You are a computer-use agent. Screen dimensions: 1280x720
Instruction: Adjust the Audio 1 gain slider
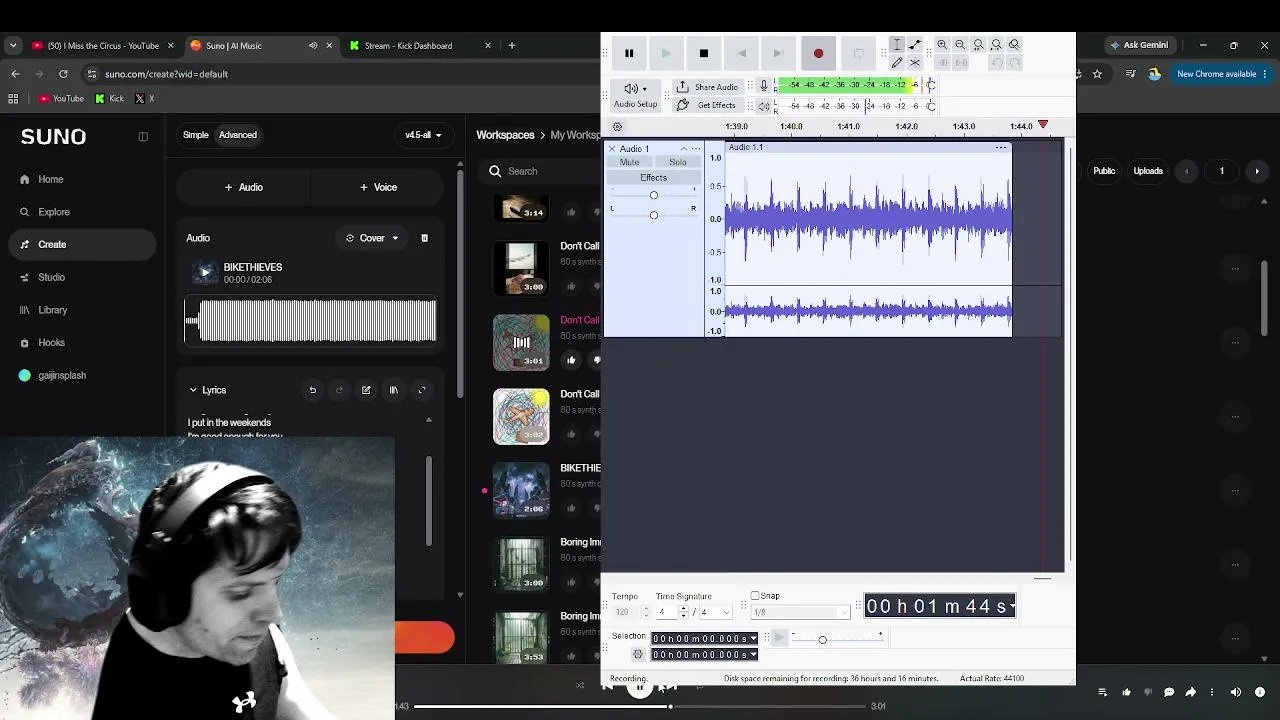tap(653, 195)
